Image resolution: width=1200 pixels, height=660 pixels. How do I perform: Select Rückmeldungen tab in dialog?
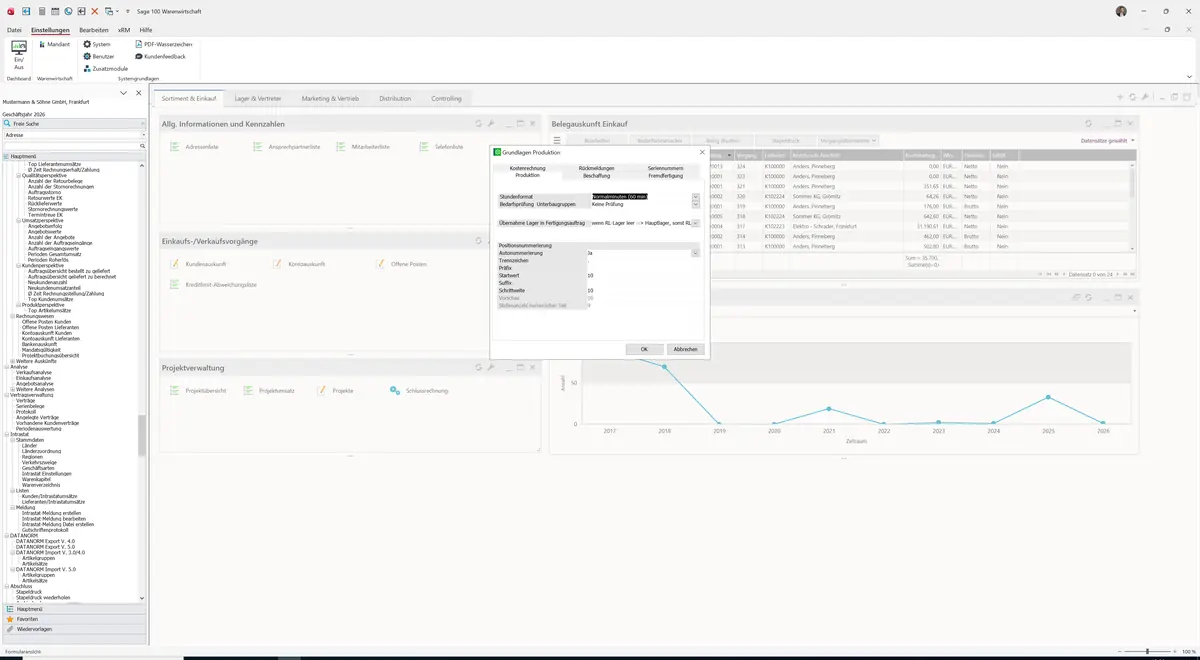[596, 168]
